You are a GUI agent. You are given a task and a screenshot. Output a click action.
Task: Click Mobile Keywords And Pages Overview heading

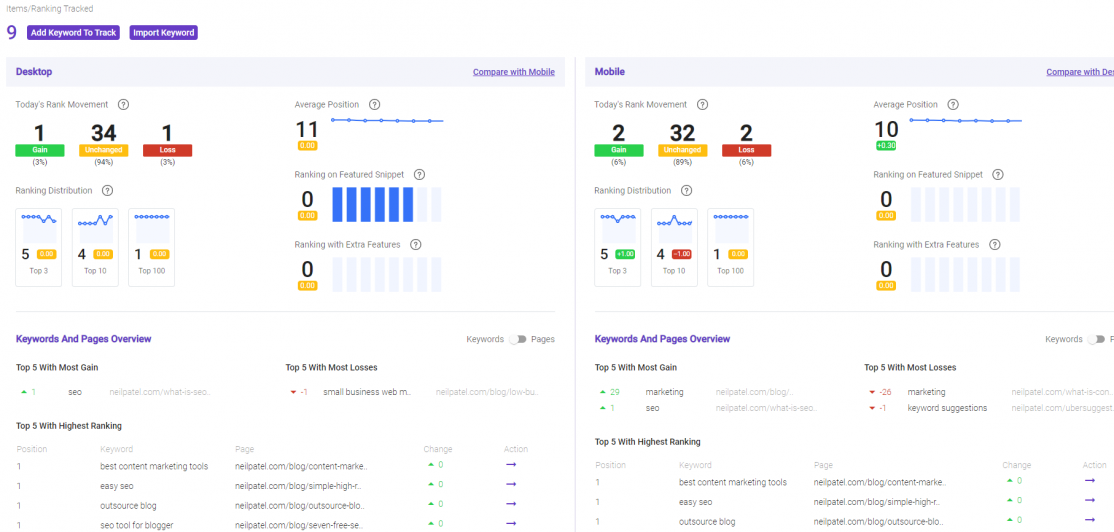[x=662, y=340]
